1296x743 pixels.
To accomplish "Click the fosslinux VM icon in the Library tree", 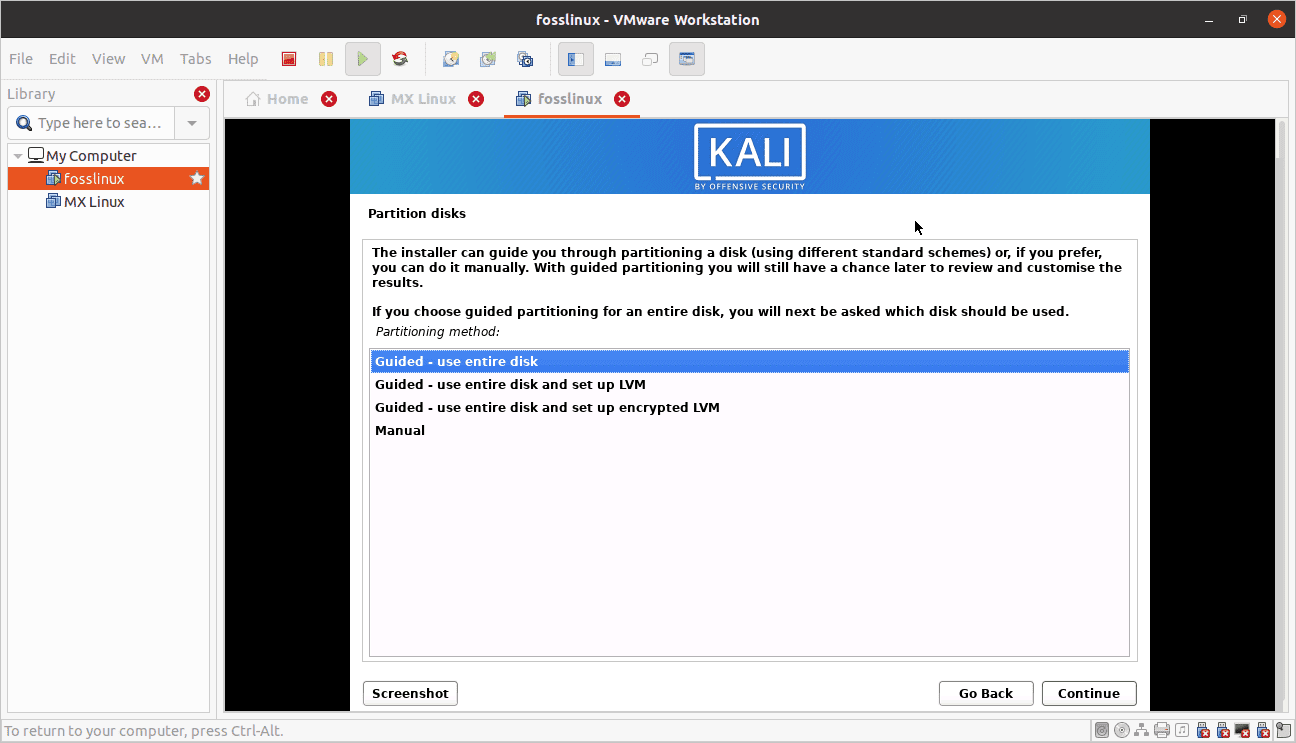I will click(x=54, y=178).
